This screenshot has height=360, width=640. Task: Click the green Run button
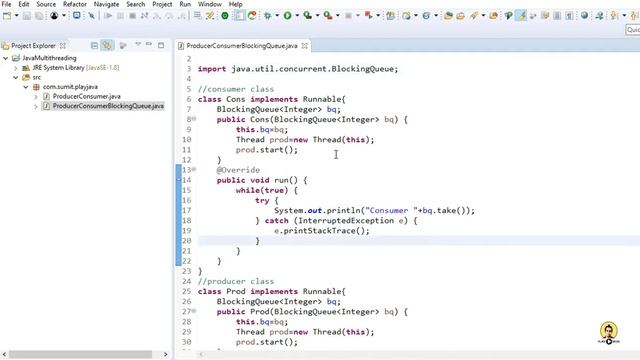pyautogui.click(x=288, y=16)
